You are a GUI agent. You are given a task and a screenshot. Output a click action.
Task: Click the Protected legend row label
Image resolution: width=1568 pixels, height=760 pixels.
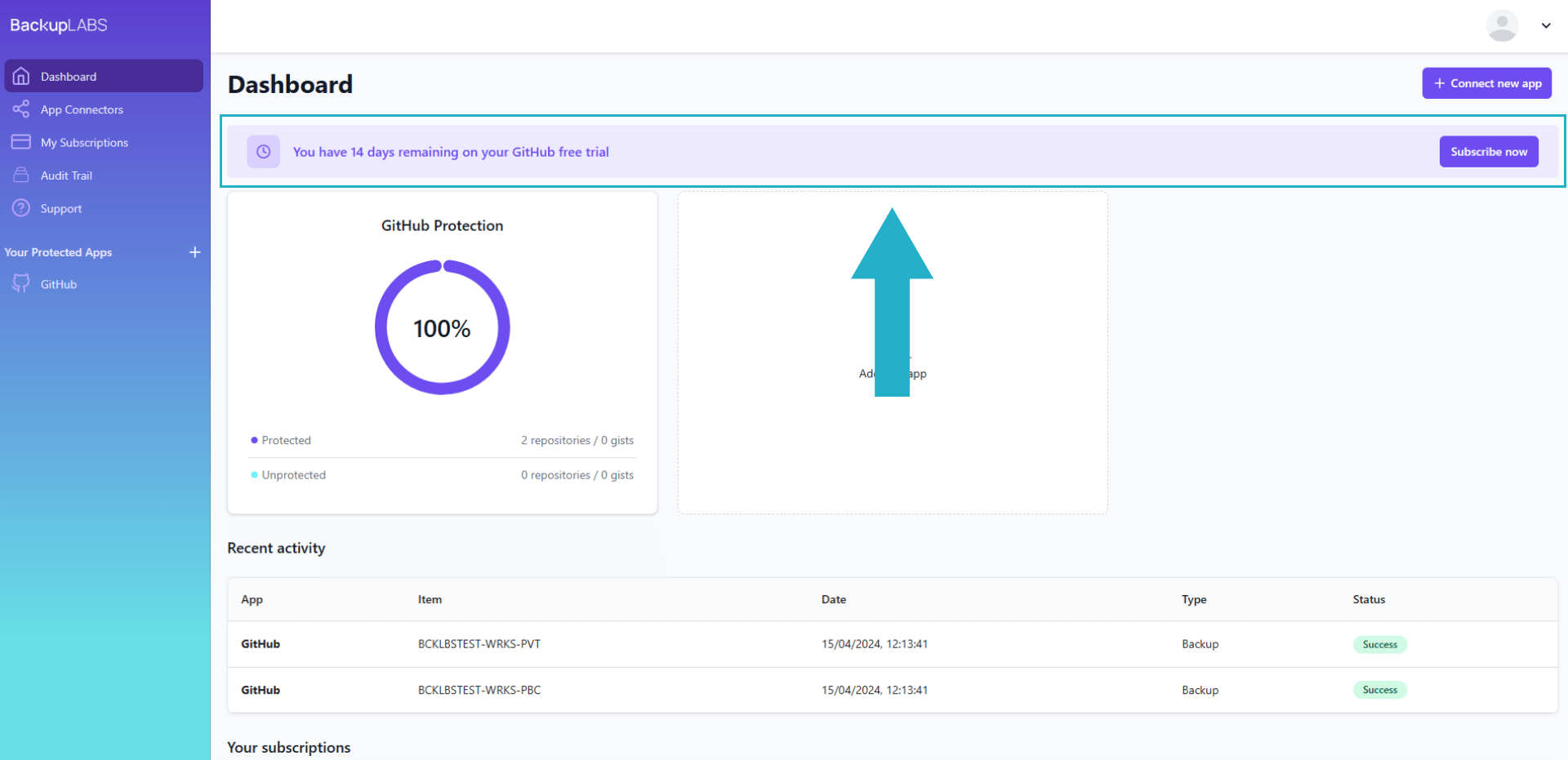tap(286, 440)
